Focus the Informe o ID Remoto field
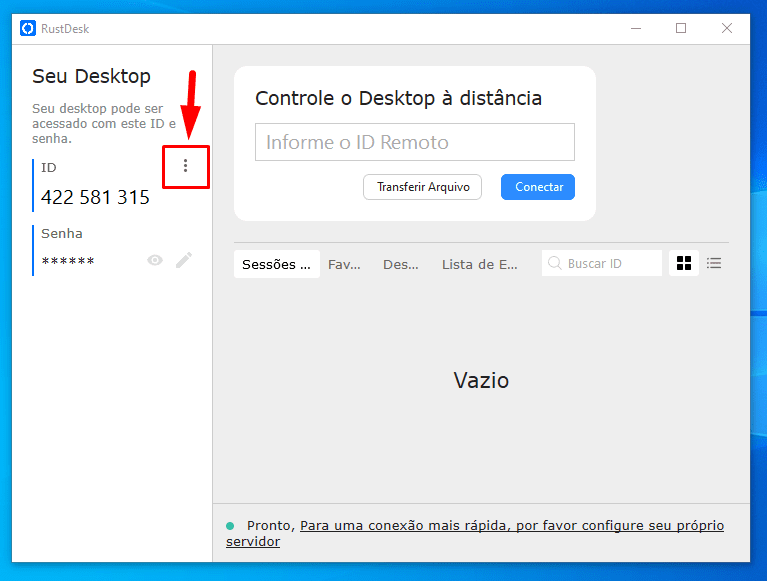This screenshot has width=767, height=581. pos(414,142)
